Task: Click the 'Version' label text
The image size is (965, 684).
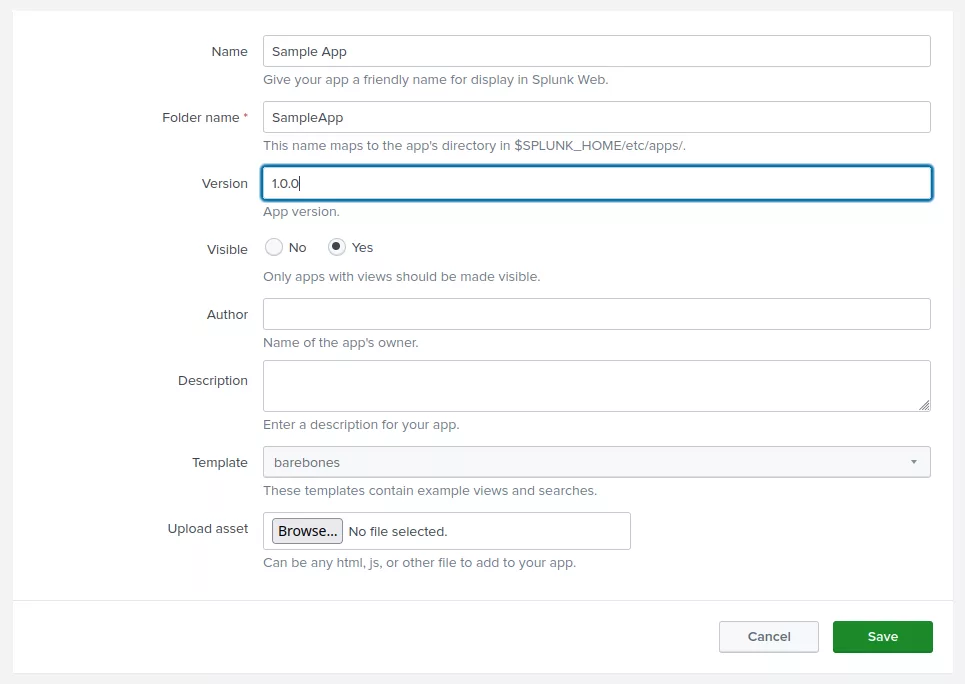Action: (224, 184)
